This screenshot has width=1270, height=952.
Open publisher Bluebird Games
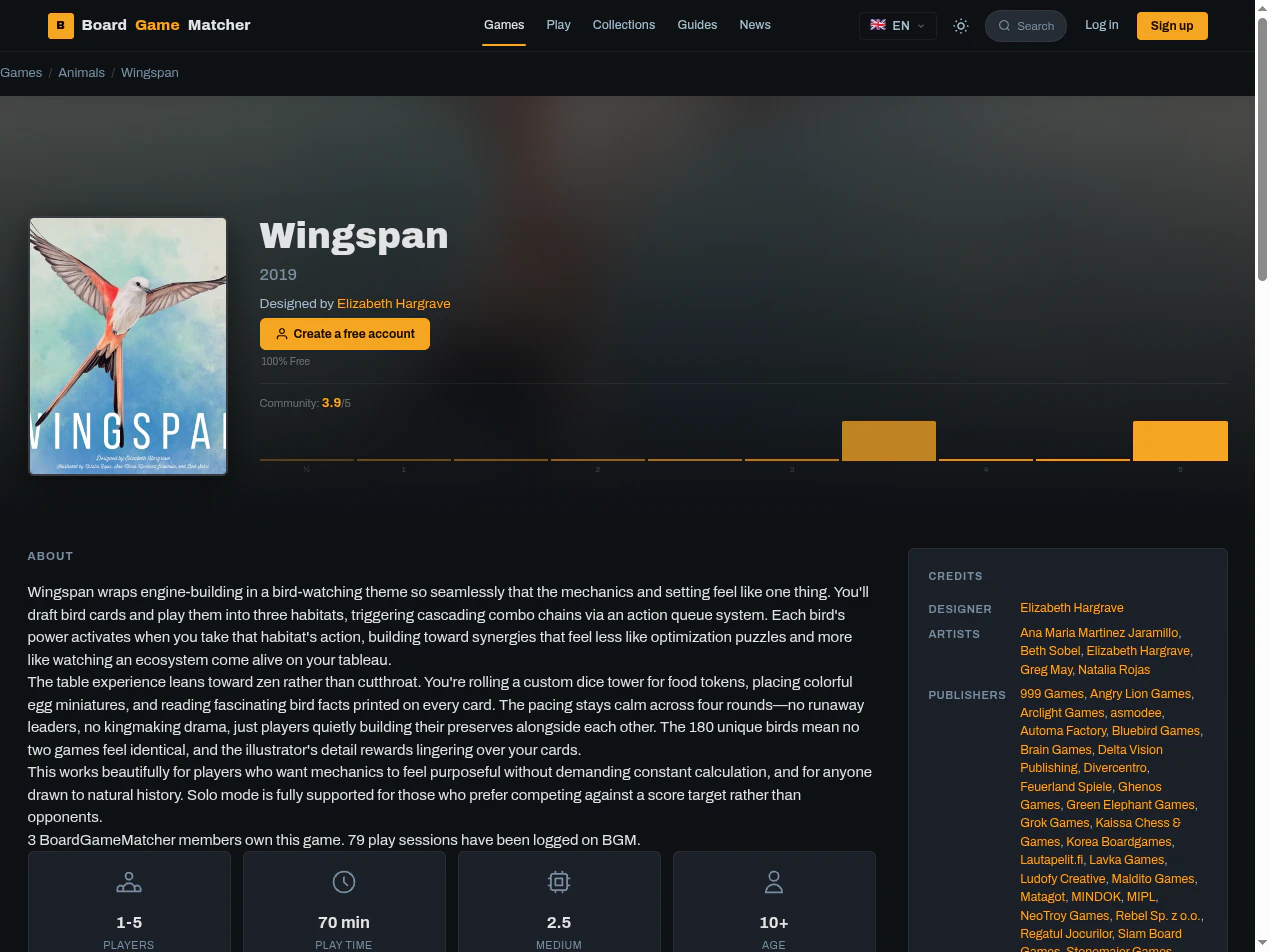[1156, 731]
